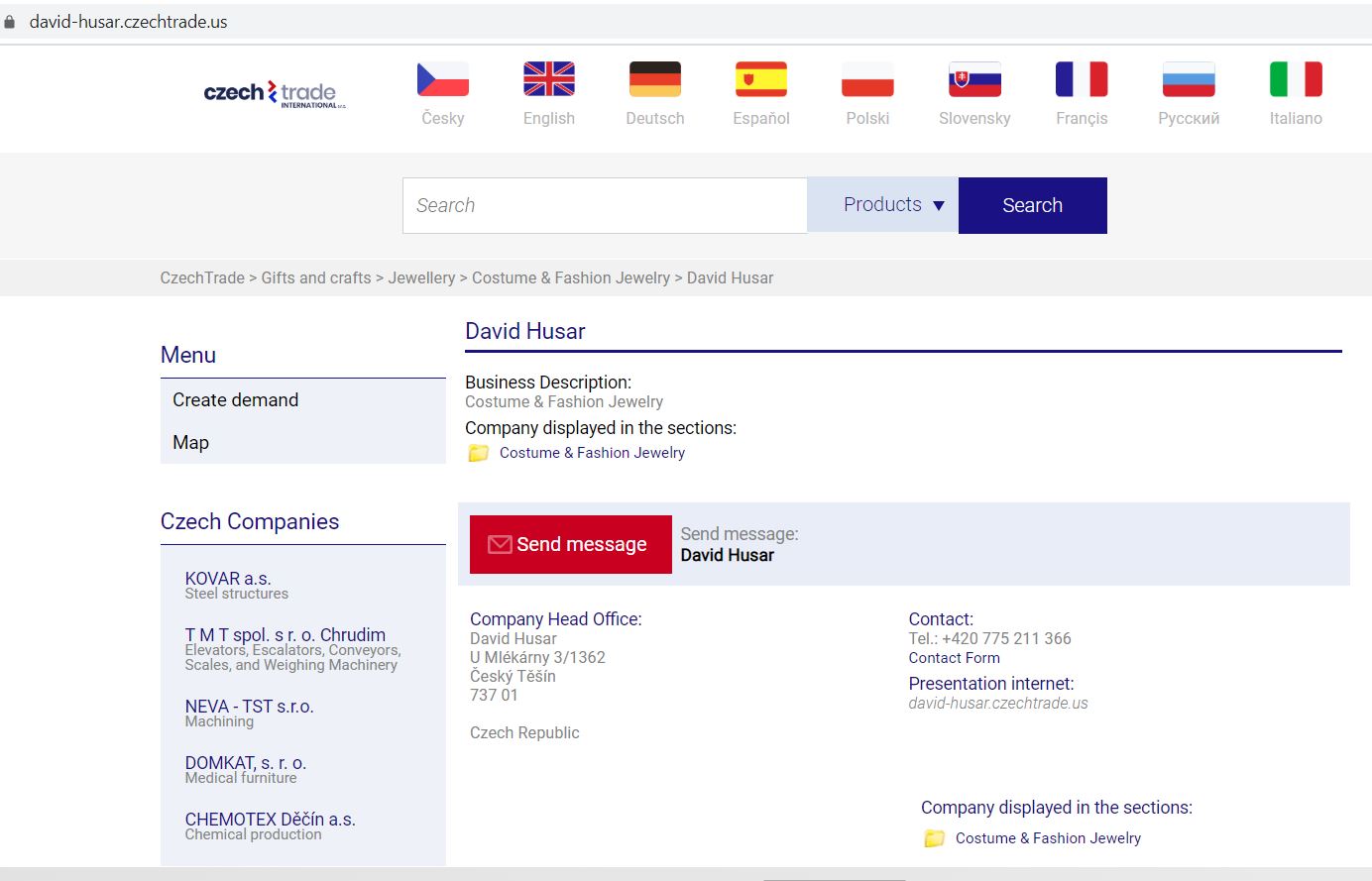Select the Slovak flag icon

974,79
